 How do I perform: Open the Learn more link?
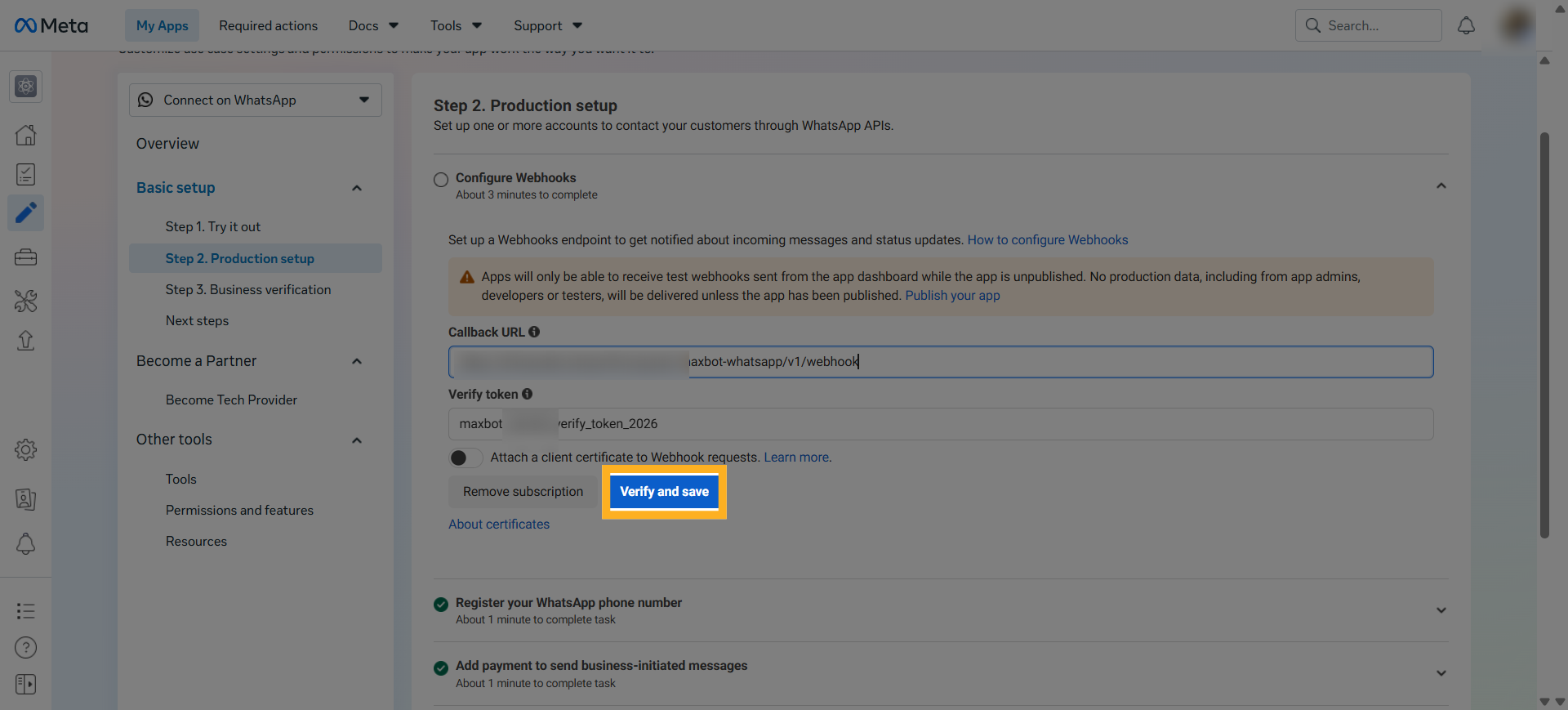tap(797, 458)
